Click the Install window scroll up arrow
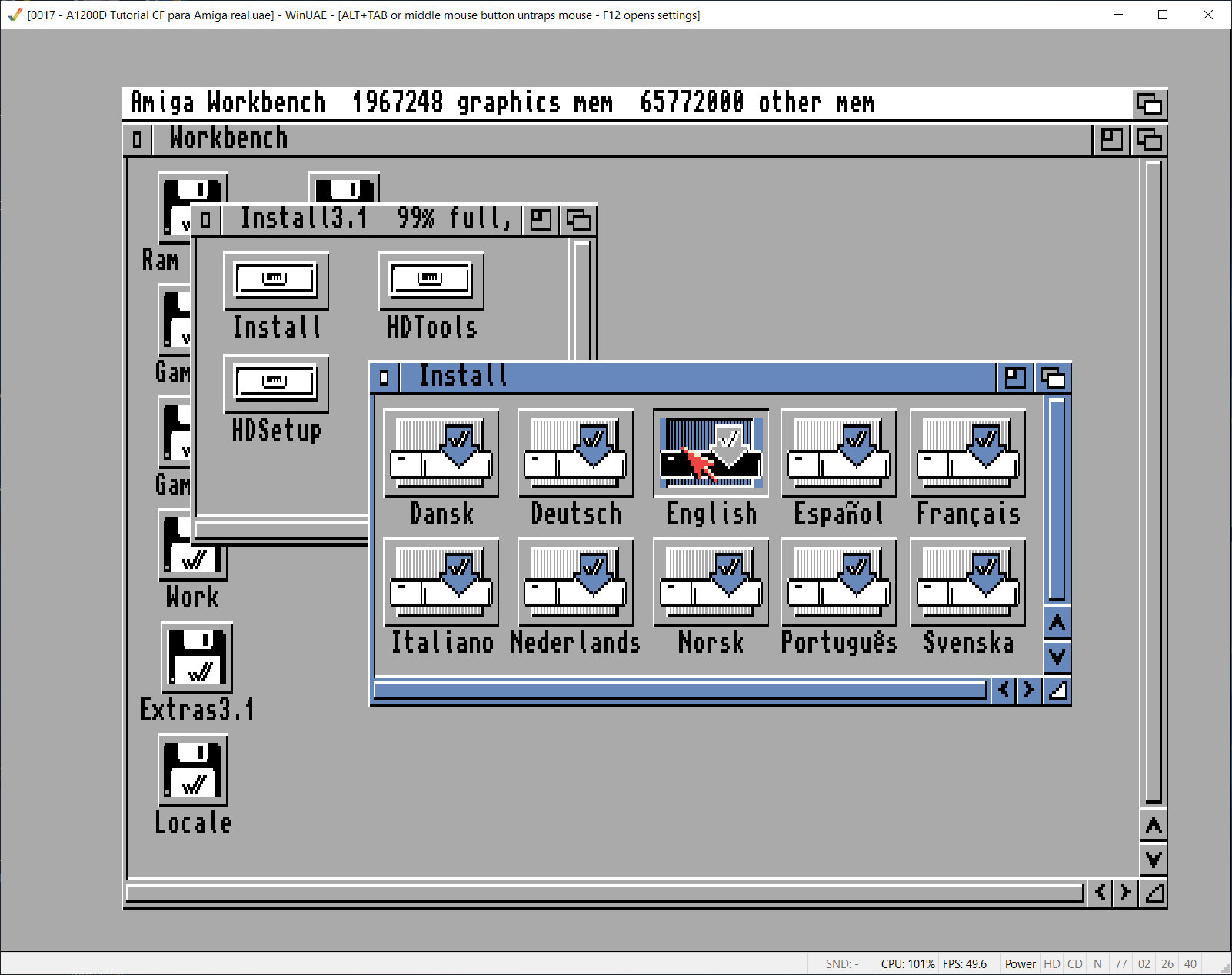The width and height of the screenshot is (1232, 975). point(1057,622)
